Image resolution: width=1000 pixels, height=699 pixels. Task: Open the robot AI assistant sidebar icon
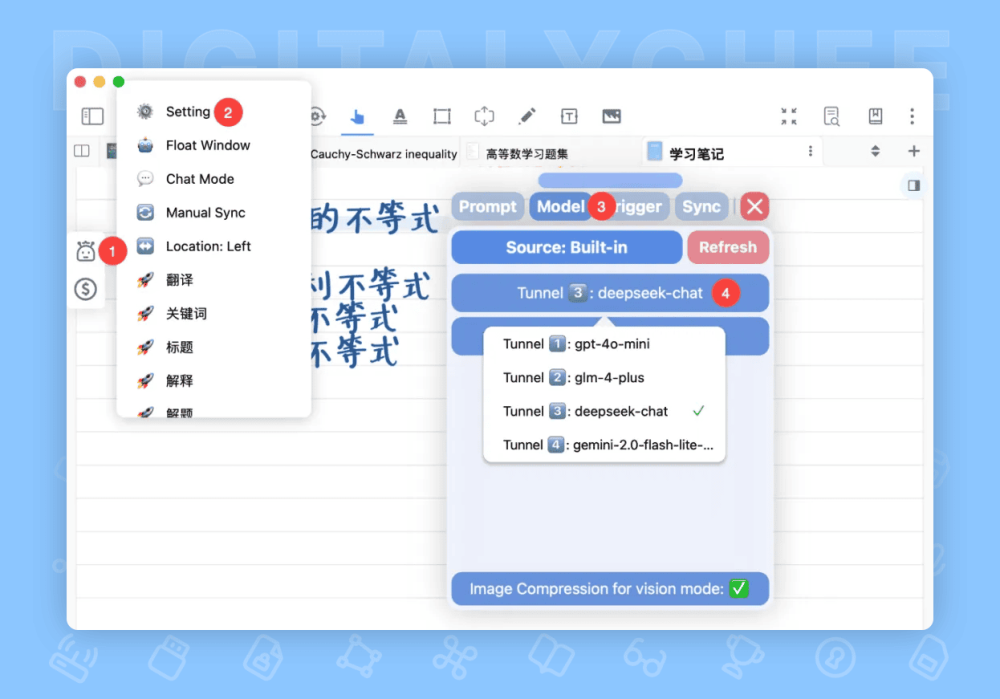click(85, 251)
